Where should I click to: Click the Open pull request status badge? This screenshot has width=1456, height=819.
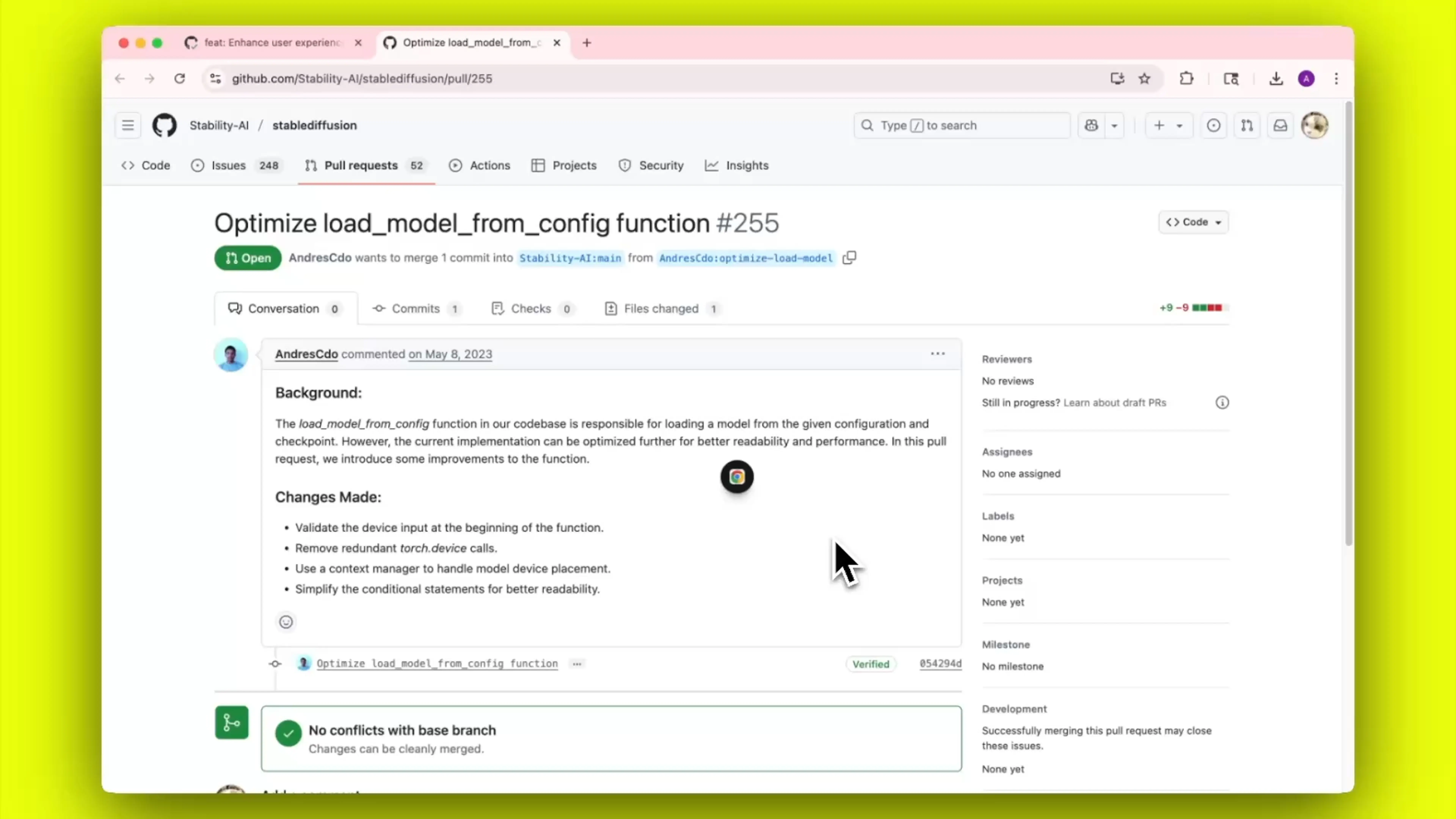pyautogui.click(x=248, y=258)
